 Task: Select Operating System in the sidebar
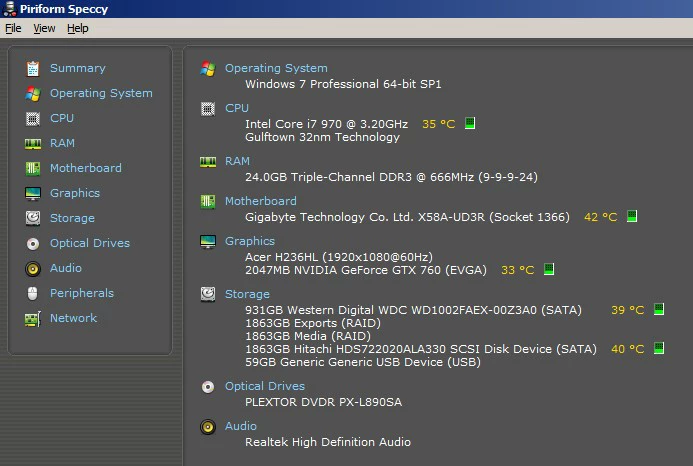(101, 93)
